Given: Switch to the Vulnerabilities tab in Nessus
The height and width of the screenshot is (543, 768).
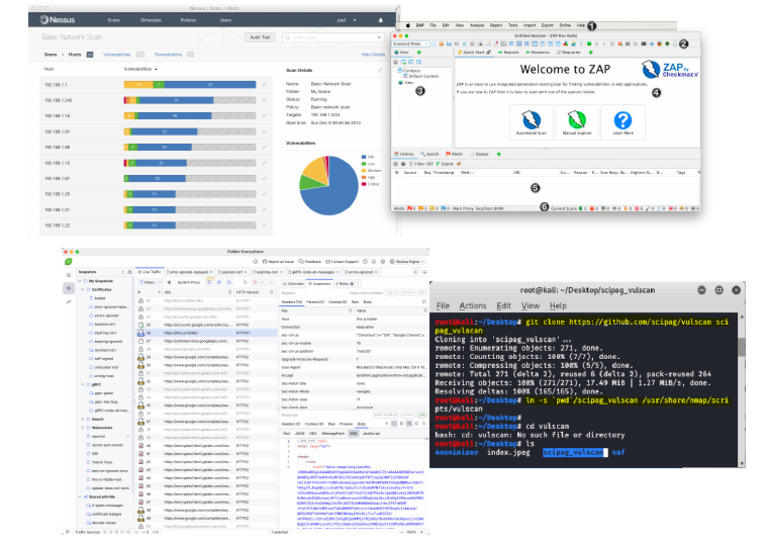Looking at the screenshot, I should tap(117, 54).
